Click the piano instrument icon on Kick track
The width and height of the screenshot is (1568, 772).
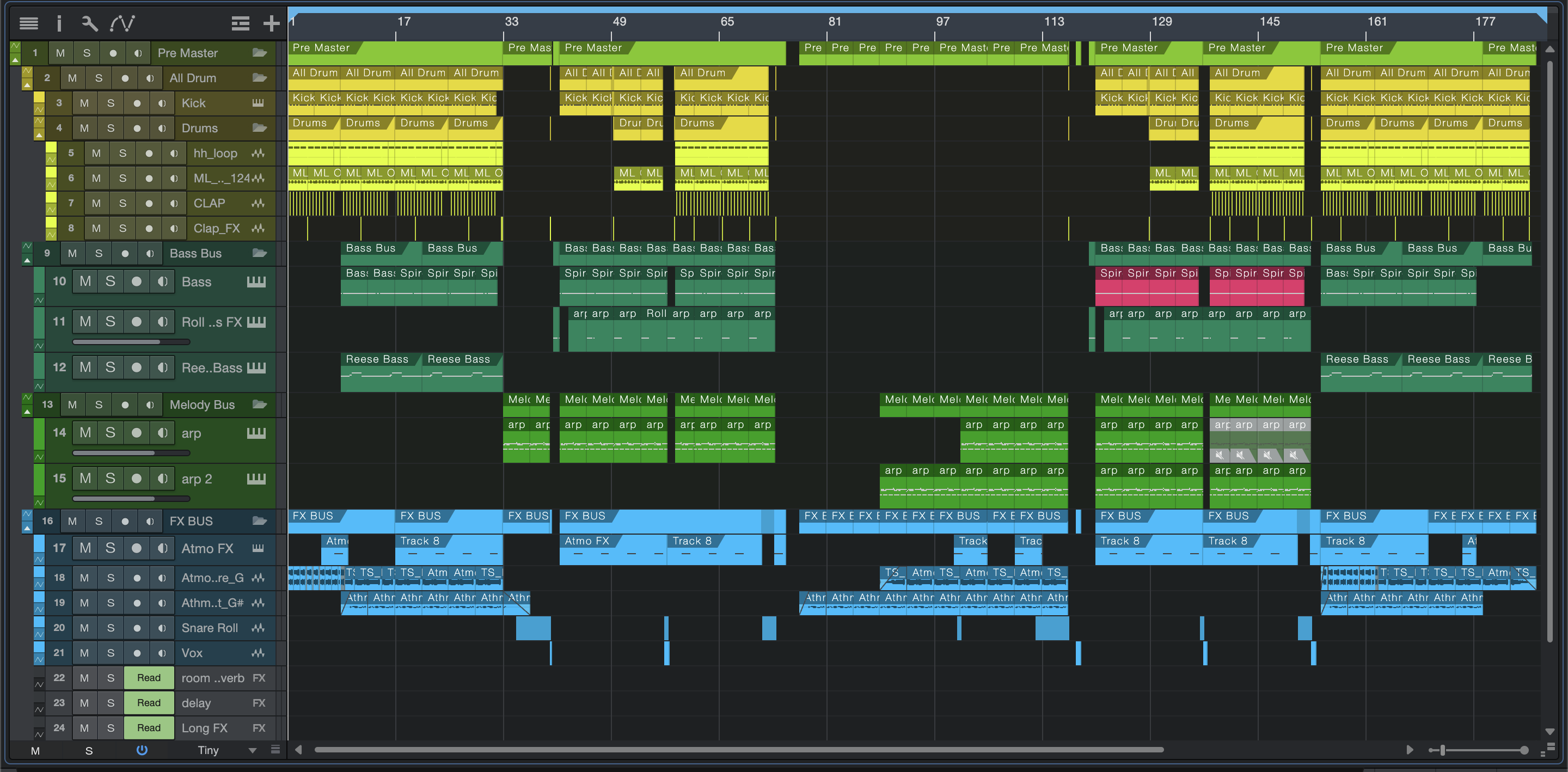tap(258, 103)
